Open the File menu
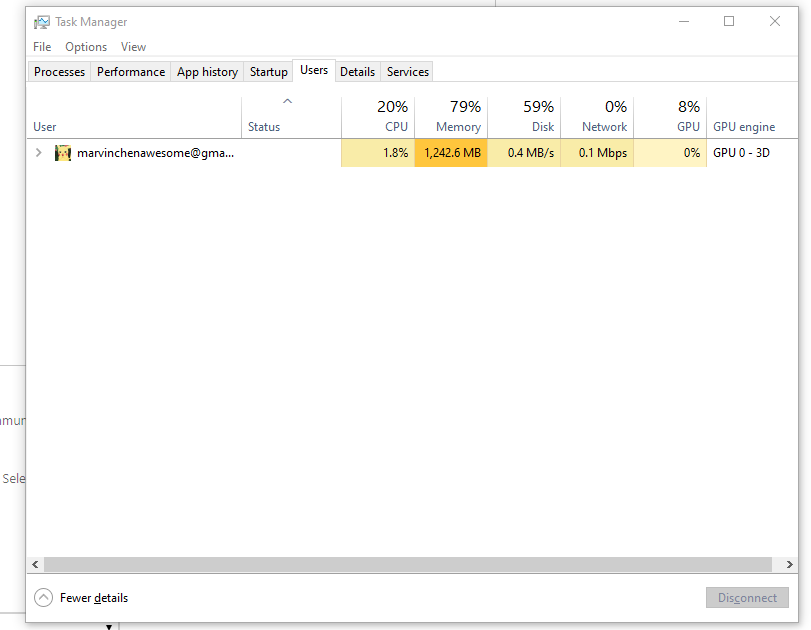Image resolution: width=811 pixels, height=630 pixels. pyautogui.click(x=42, y=47)
